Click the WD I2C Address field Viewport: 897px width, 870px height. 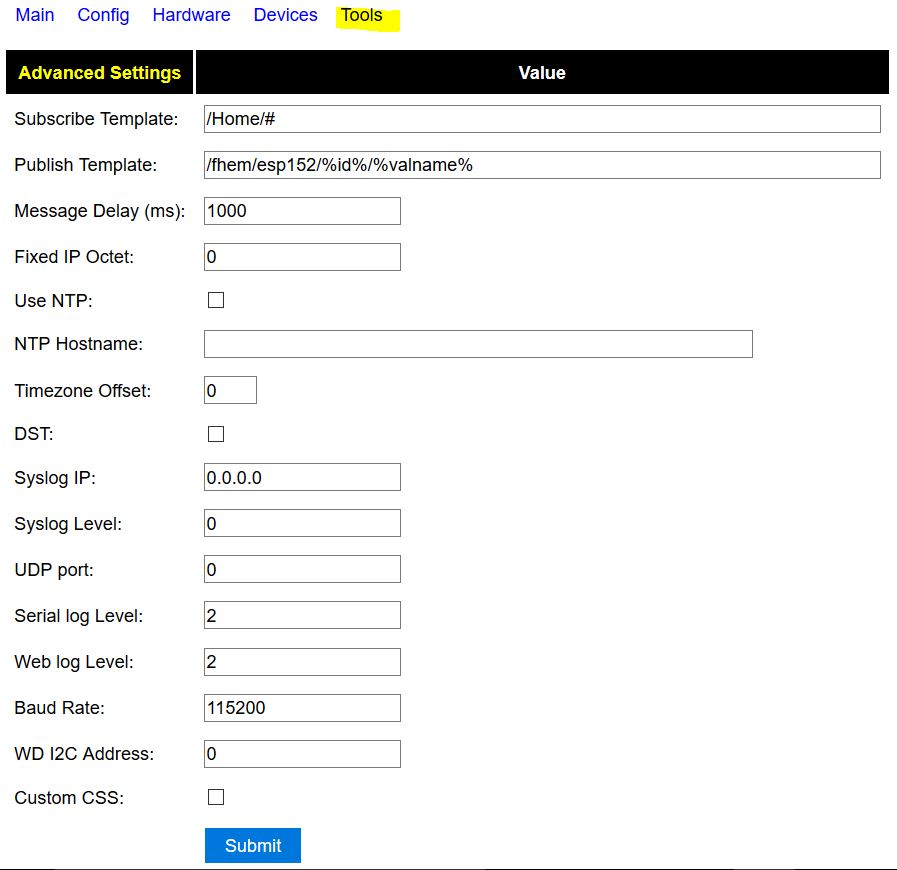coord(302,754)
